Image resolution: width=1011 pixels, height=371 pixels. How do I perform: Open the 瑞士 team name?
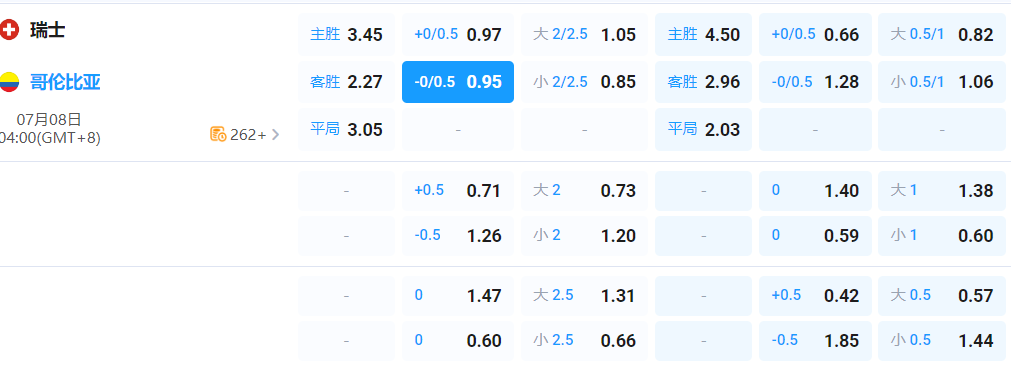[x=47, y=30]
